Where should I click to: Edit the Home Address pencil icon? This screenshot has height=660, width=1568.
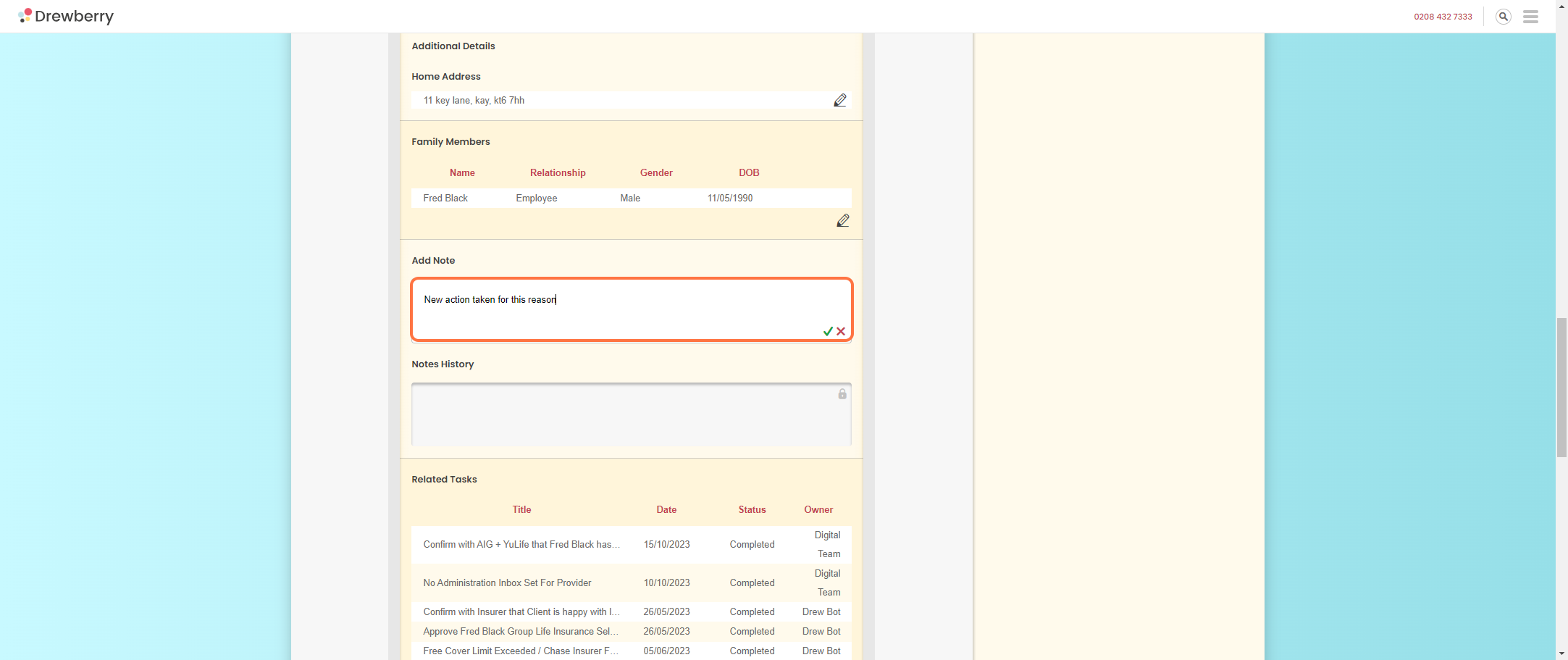point(840,100)
